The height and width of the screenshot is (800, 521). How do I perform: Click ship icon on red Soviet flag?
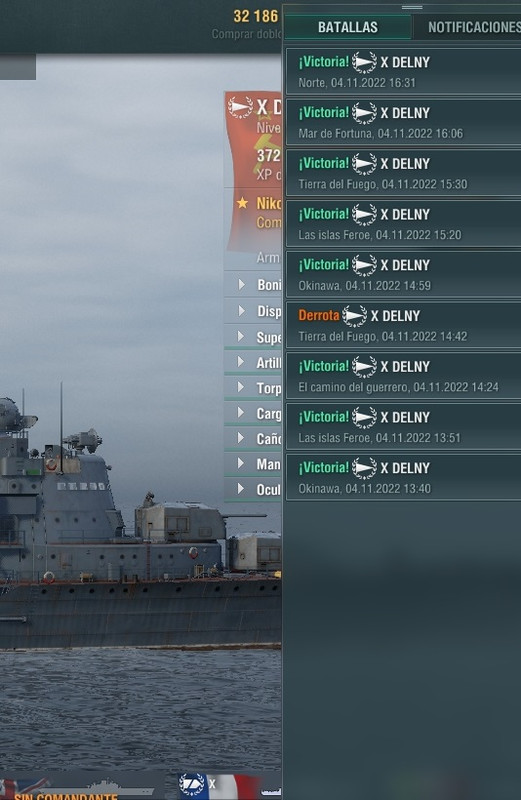[x=240, y=108]
